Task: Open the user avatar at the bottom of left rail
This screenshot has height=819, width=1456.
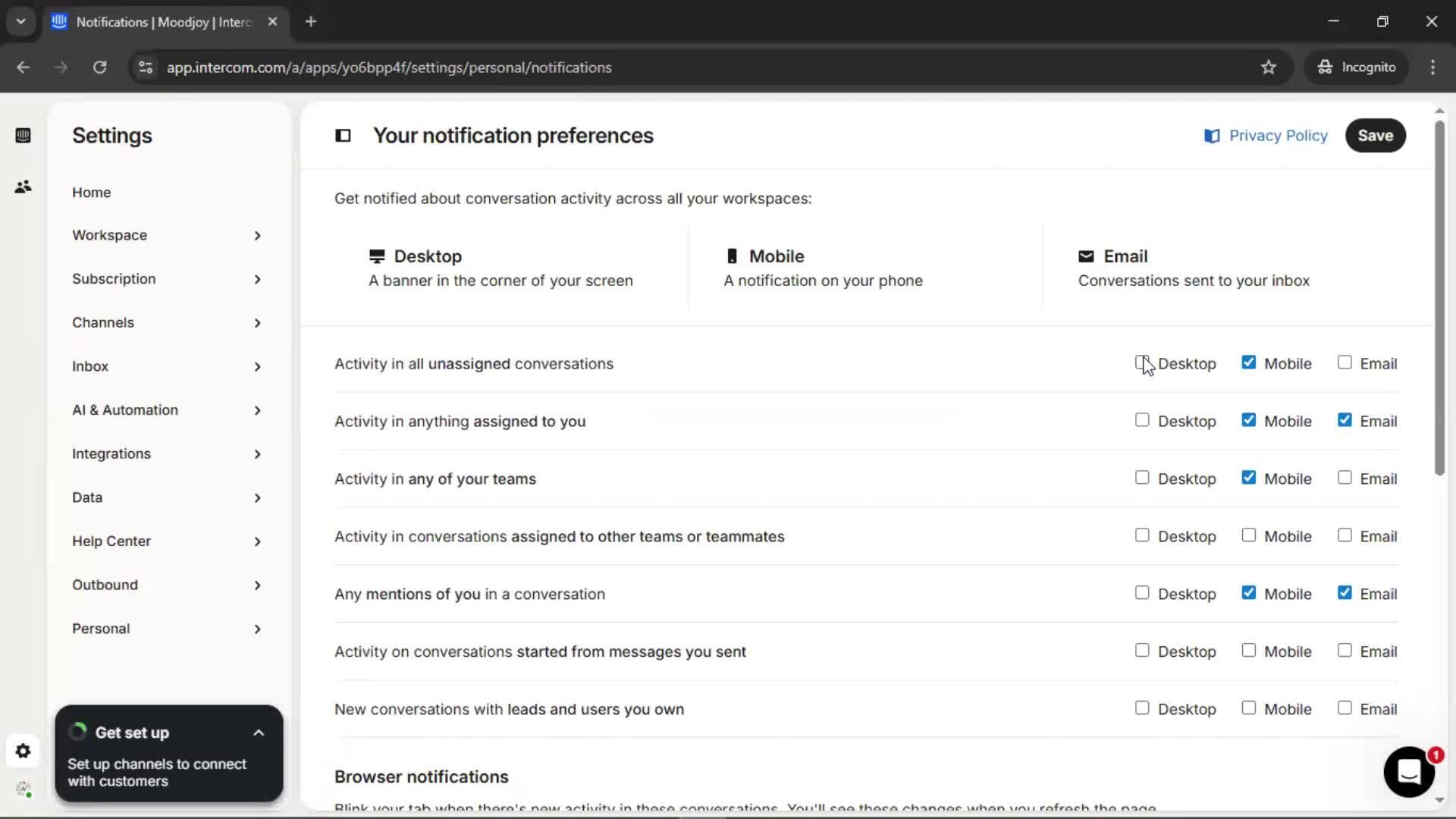Action: click(x=23, y=789)
